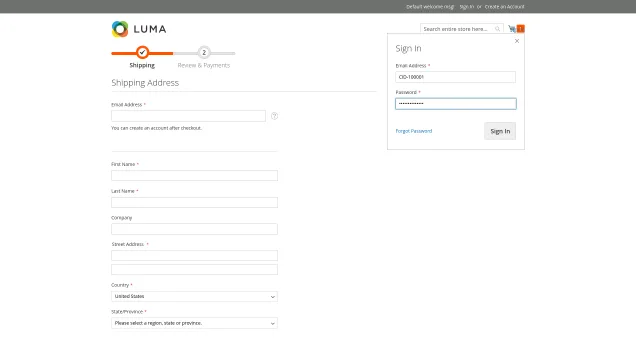Image resolution: width=640 pixels, height=360 pixels.
Task: Click the Shipping step checkmark circle
Action: [142, 52]
